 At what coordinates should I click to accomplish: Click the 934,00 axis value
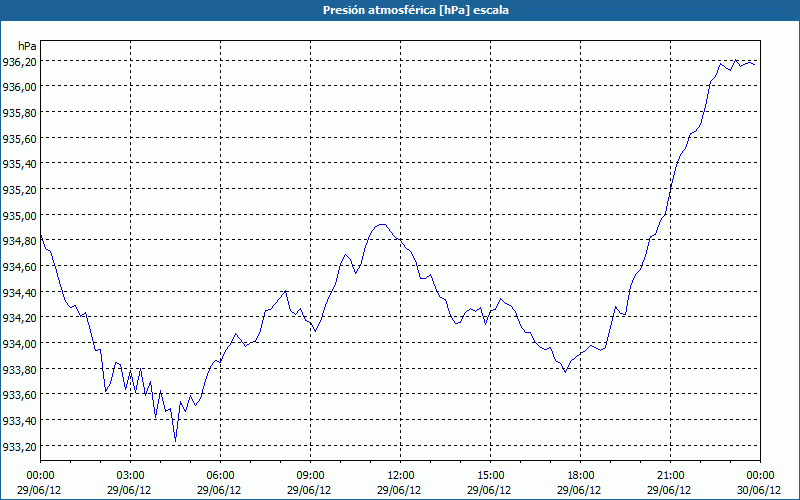point(19,344)
